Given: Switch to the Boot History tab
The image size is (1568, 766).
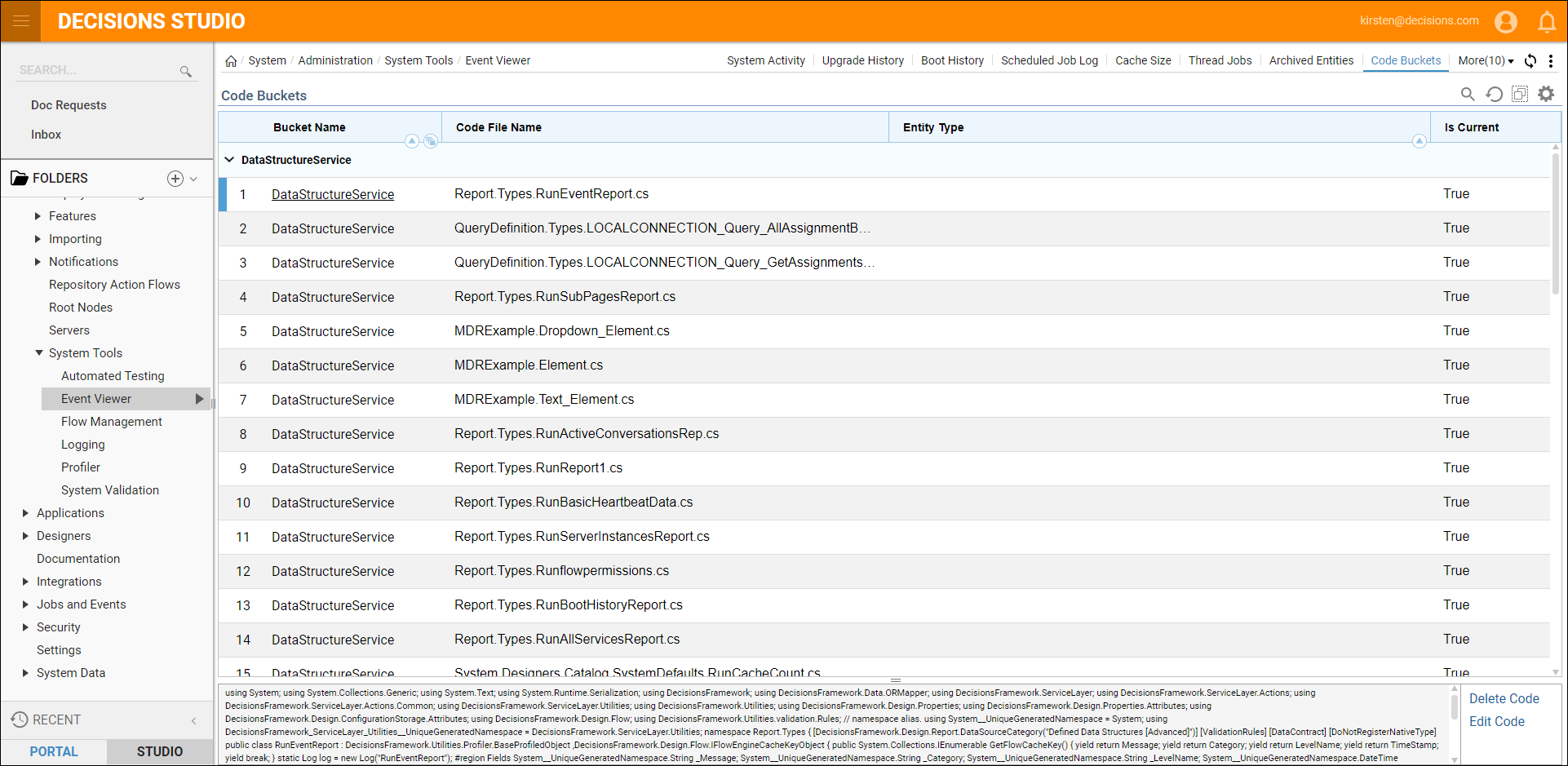Looking at the screenshot, I should pyautogui.click(x=952, y=60).
